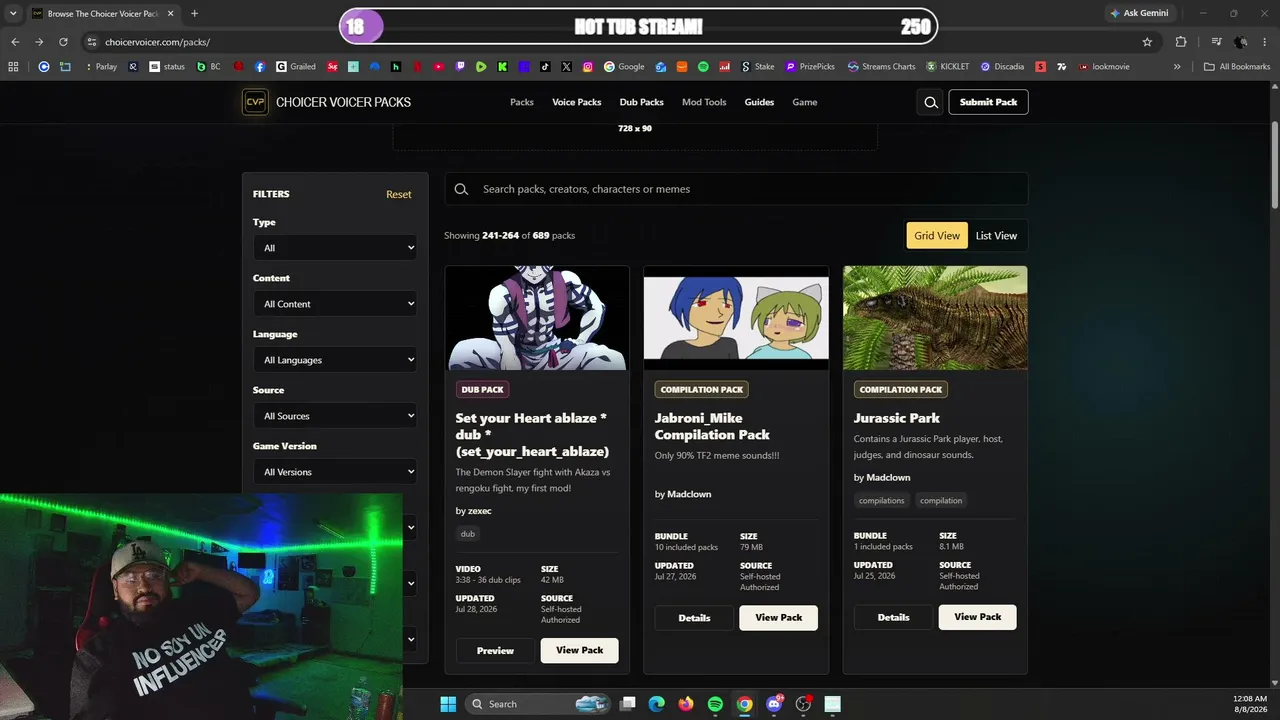Open the Instagram bookmark icon
Screen dimensions: 1280x720
pyautogui.click(x=587, y=67)
